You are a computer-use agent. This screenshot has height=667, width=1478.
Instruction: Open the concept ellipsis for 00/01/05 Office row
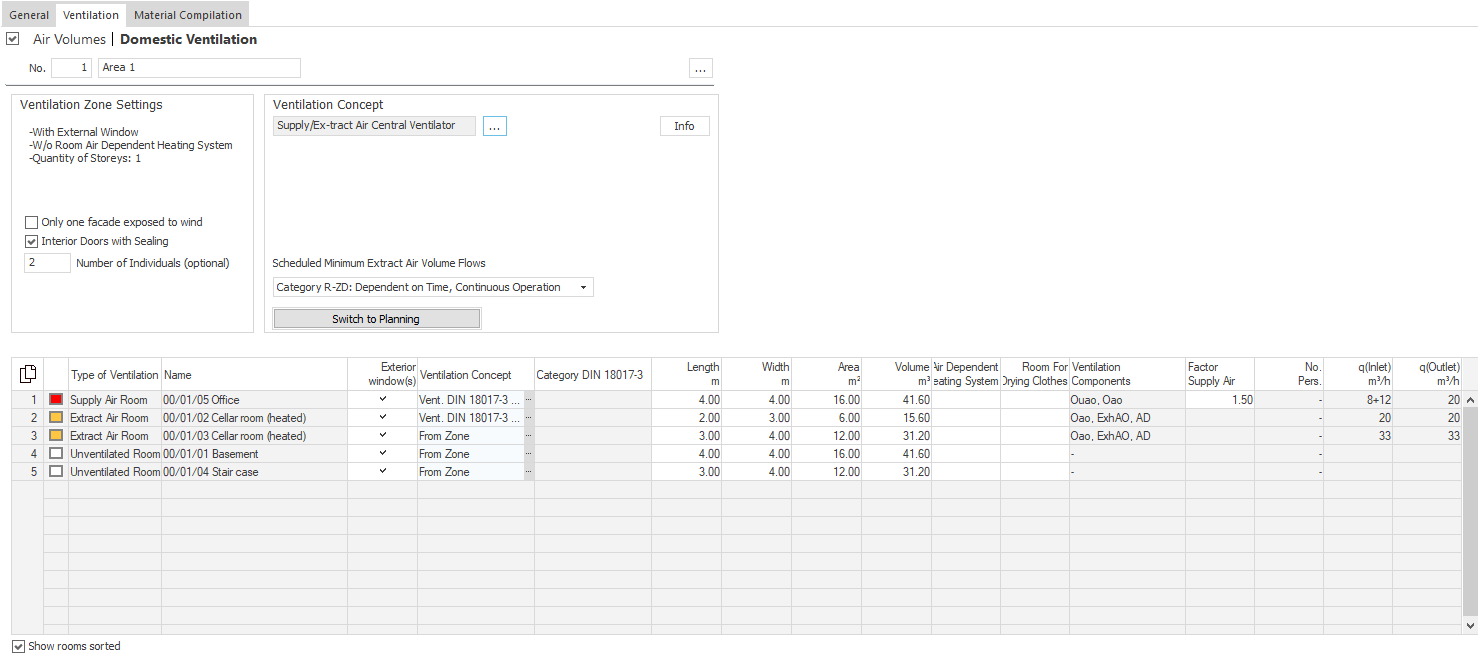[529, 400]
